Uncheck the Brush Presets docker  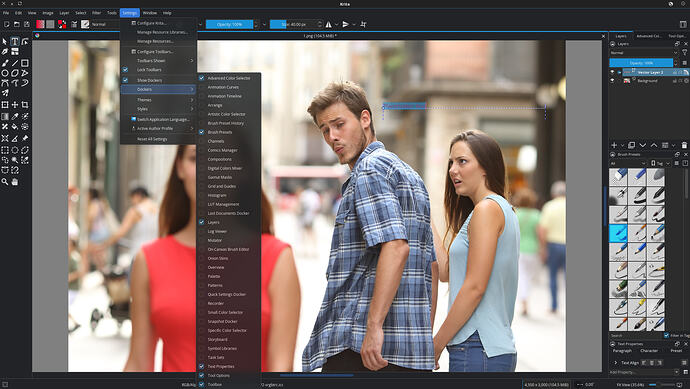click(202, 132)
